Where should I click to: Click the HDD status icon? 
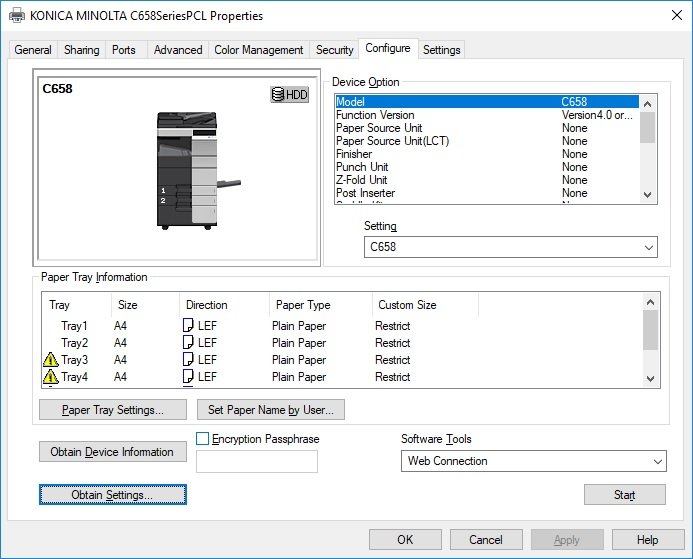(x=289, y=95)
